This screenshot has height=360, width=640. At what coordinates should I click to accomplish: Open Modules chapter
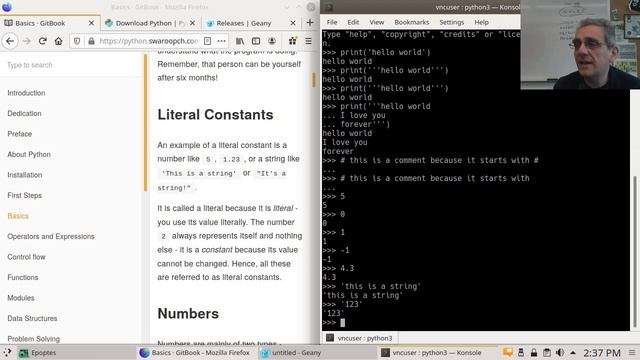tap(21, 298)
